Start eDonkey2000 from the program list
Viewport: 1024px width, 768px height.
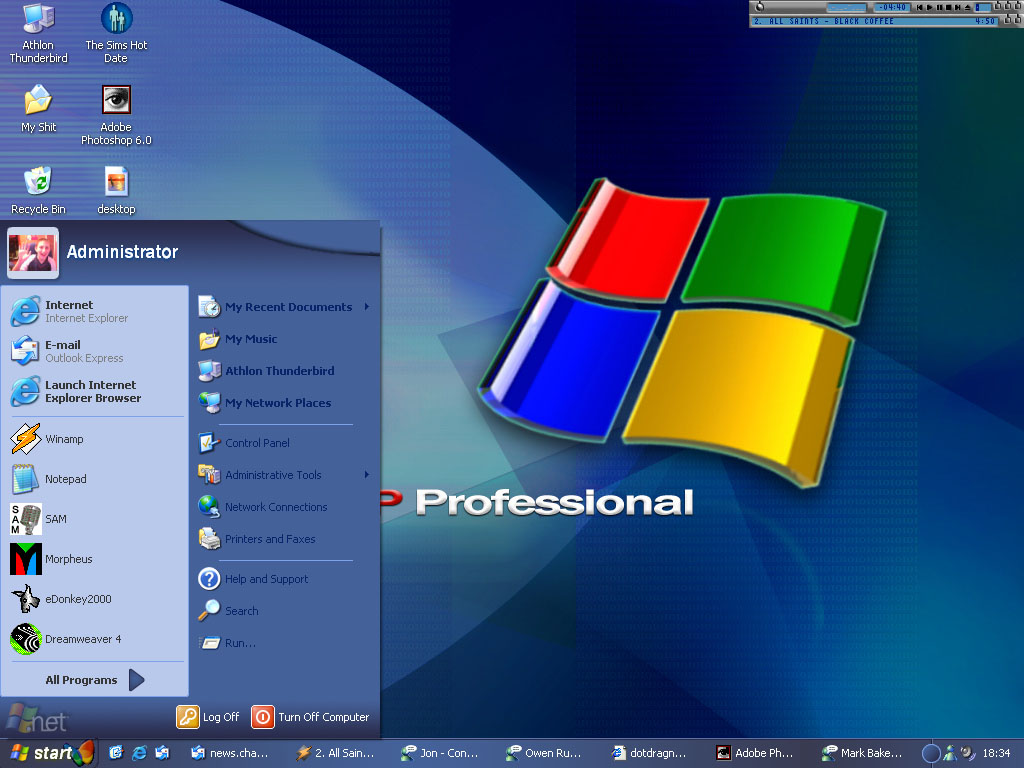78,599
